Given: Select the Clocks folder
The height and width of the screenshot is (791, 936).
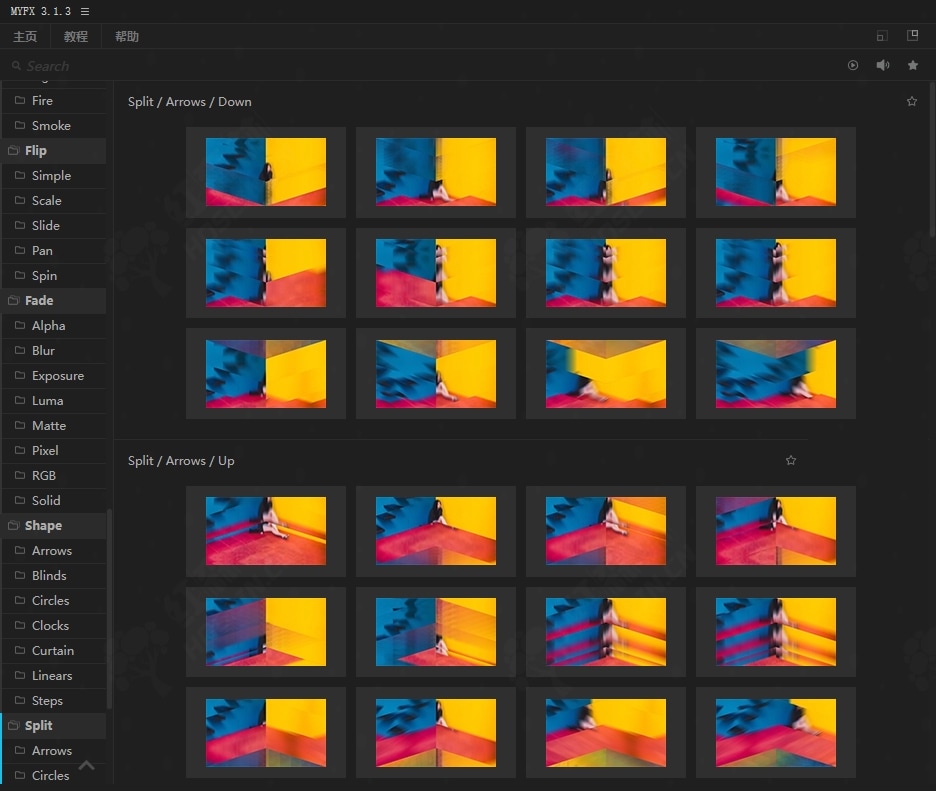Looking at the screenshot, I should (54, 626).
